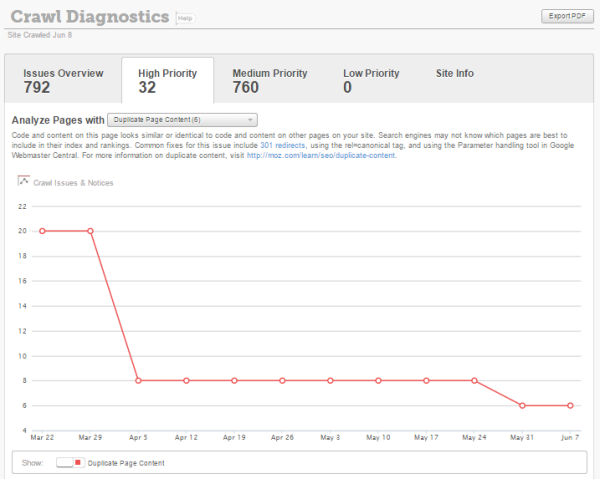
Task: Export the report as PDF
Action: tap(567, 16)
